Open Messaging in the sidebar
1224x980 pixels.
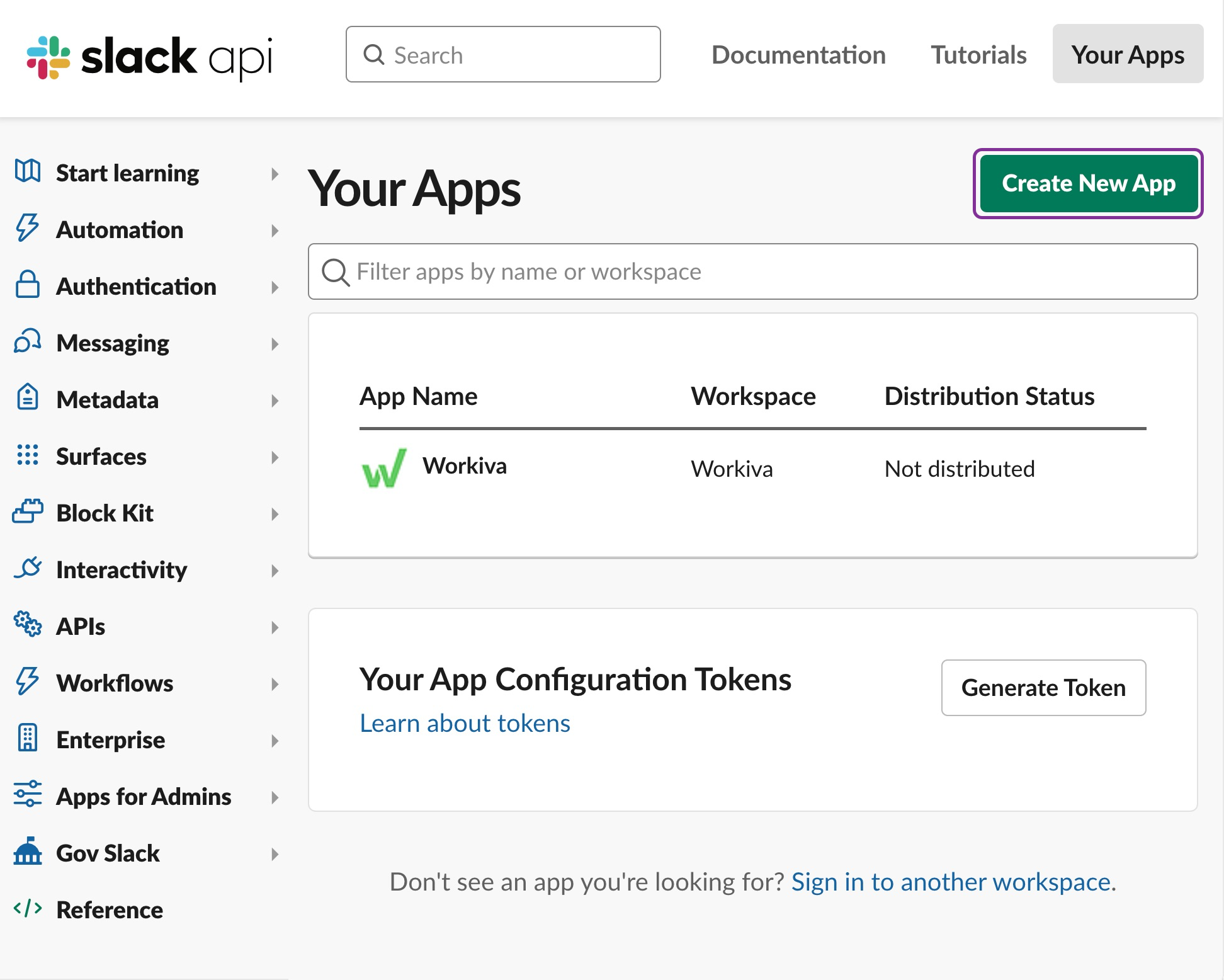[x=113, y=343]
